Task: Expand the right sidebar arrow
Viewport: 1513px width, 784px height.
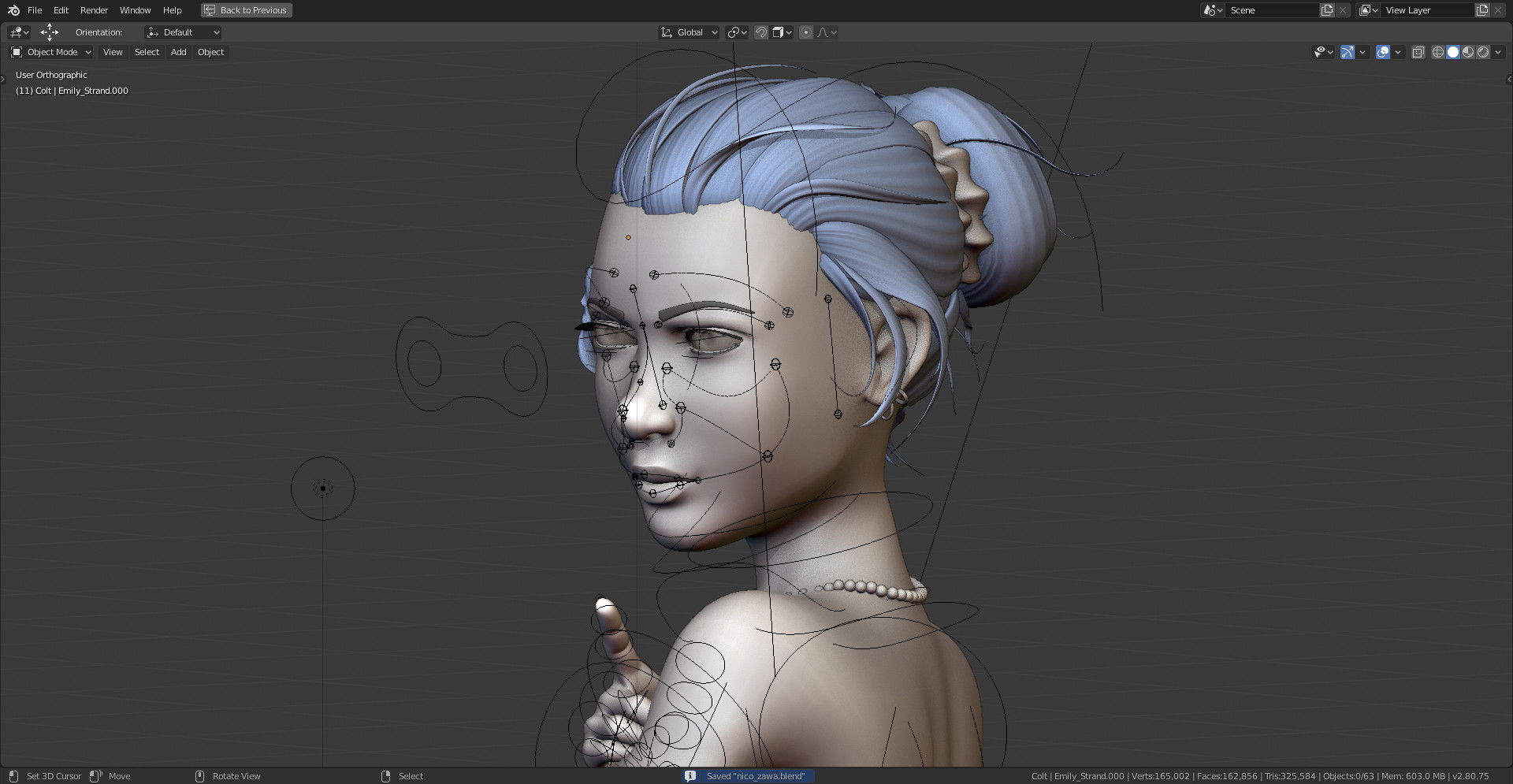Action: pos(1509,79)
